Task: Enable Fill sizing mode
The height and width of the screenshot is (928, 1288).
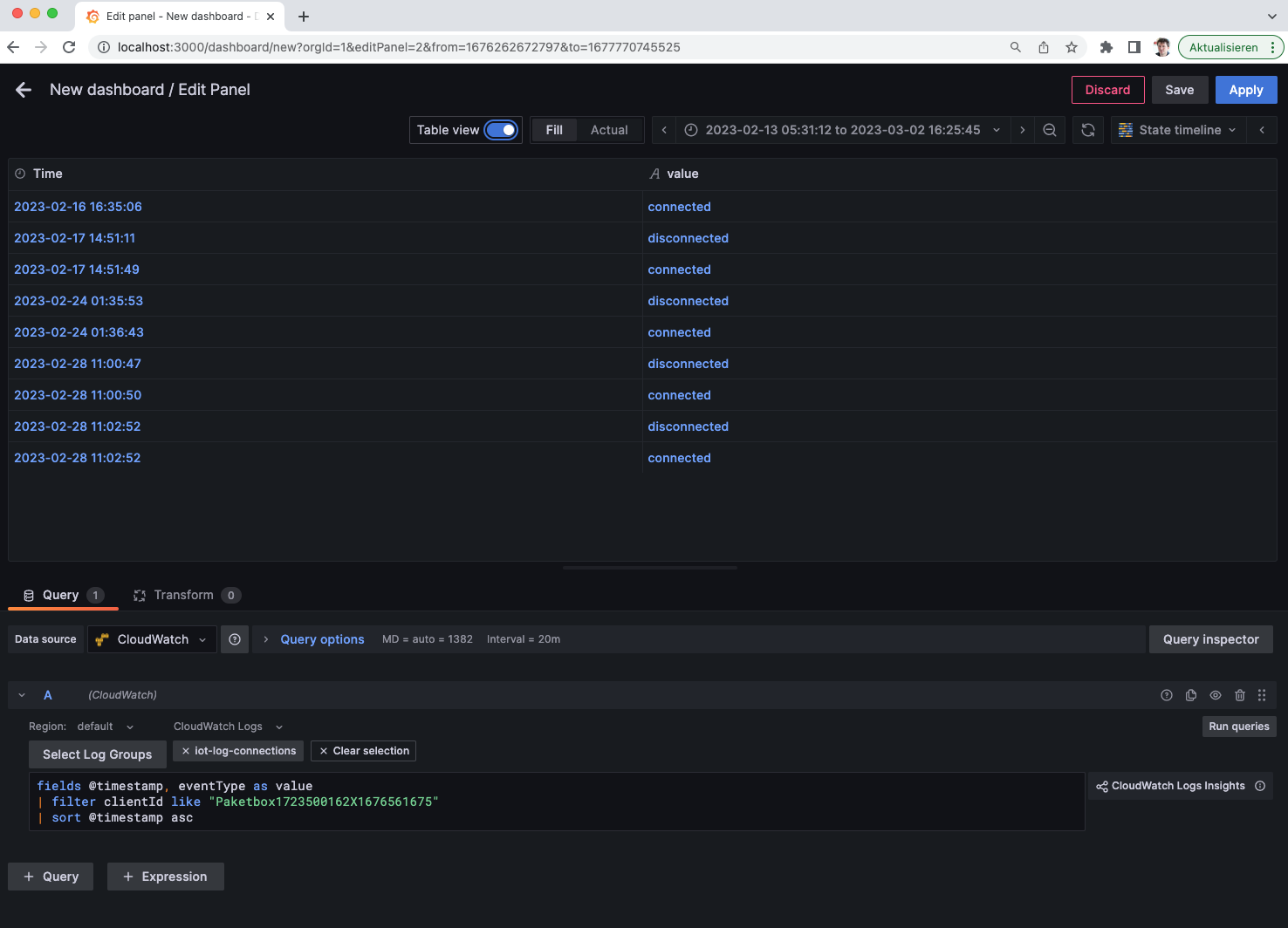Action: (x=554, y=129)
